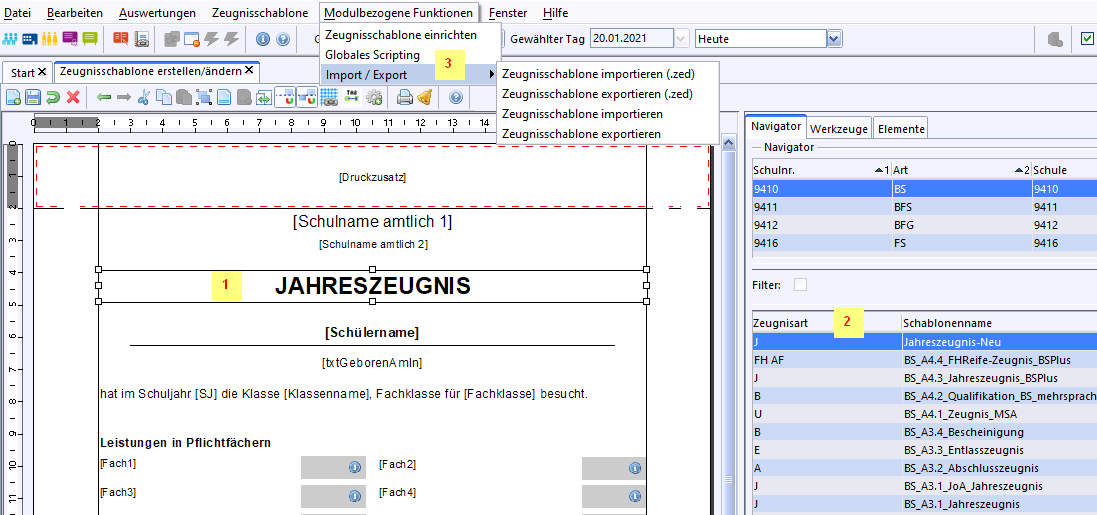Create a new template with the page-plus icon
Screen dimensions: 1097x515
13,97
